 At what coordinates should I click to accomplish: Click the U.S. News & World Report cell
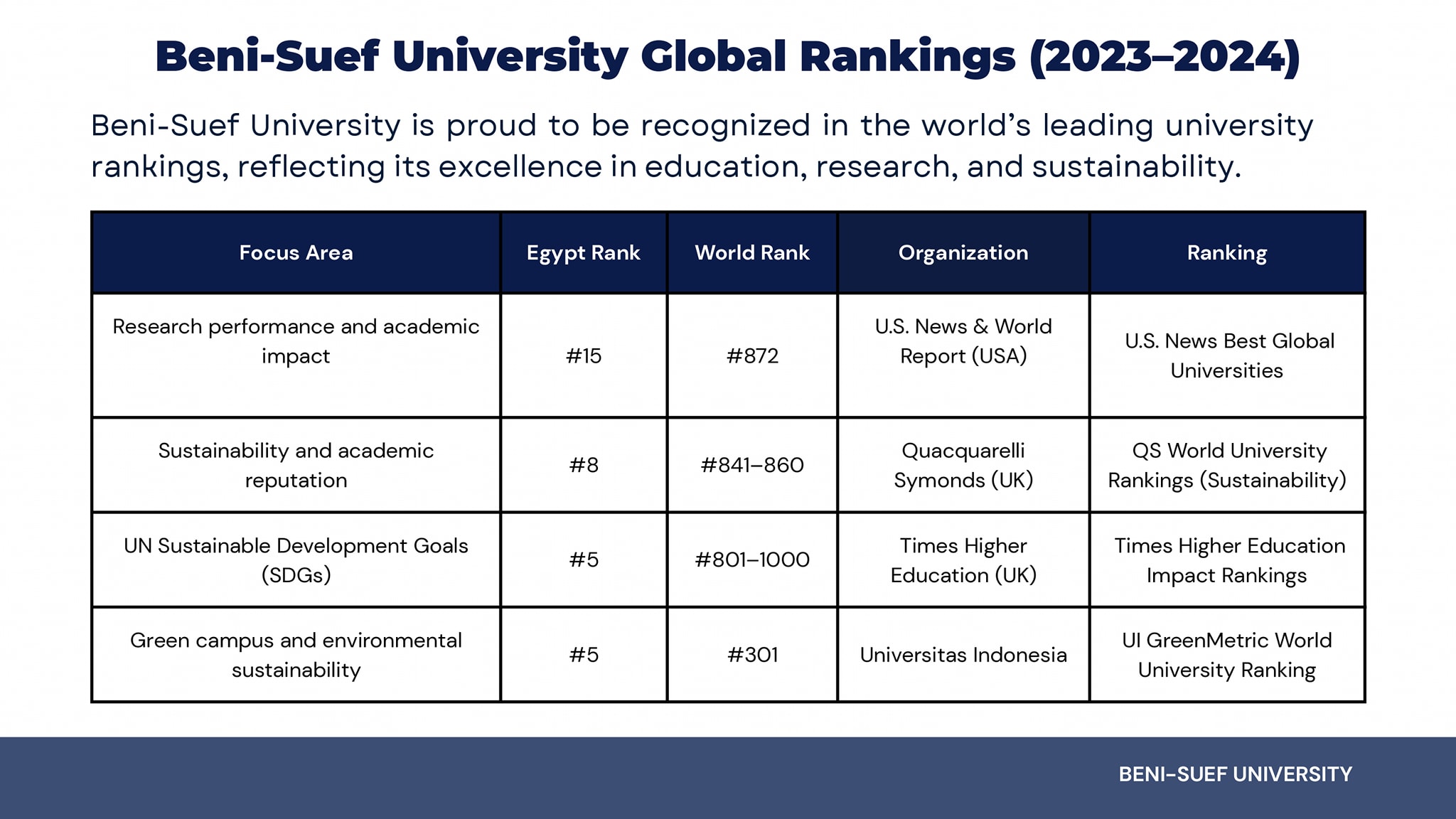(963, 341)
